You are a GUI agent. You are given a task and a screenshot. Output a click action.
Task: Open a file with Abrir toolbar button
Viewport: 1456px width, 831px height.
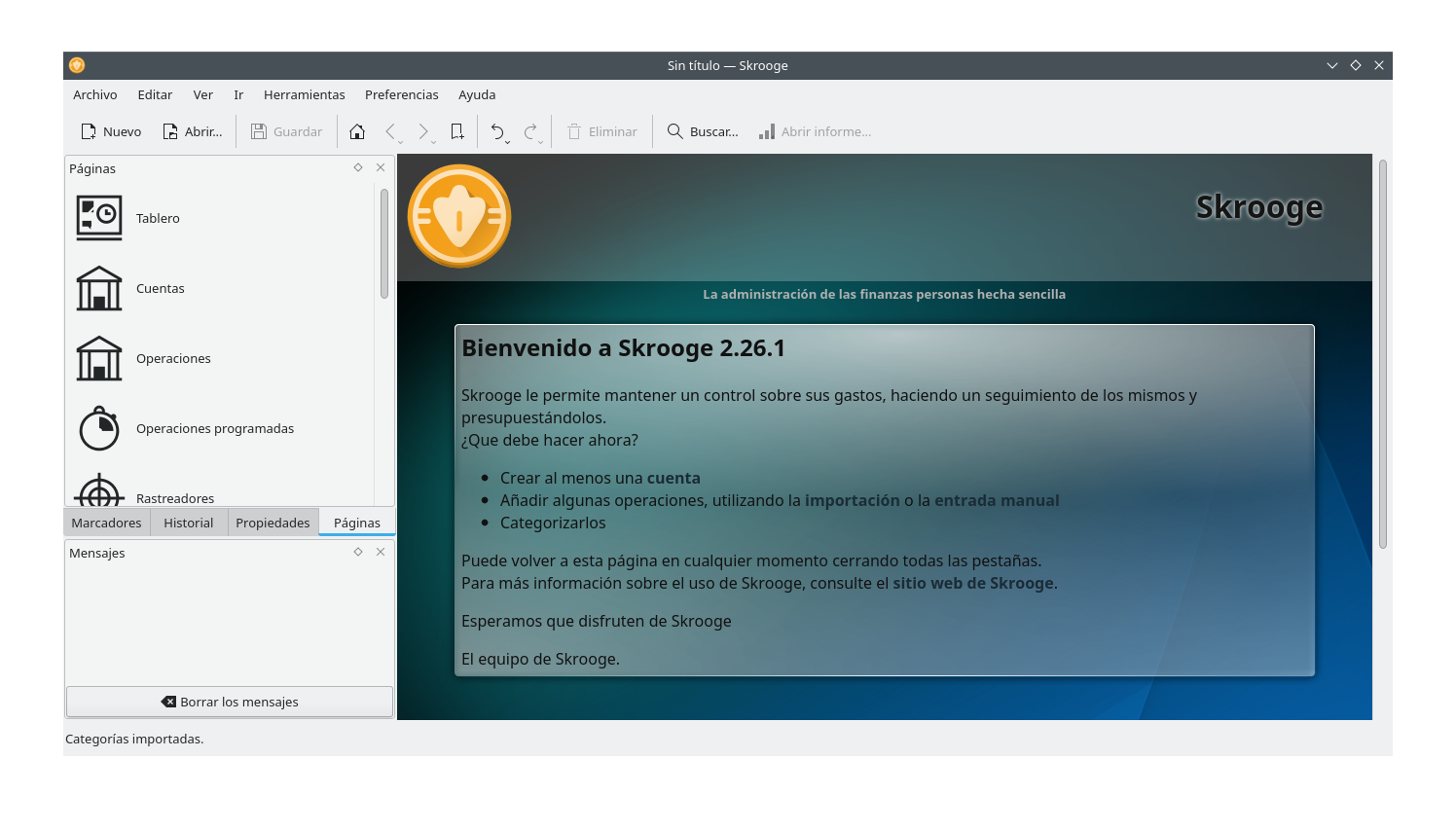(x=192, y=131)
